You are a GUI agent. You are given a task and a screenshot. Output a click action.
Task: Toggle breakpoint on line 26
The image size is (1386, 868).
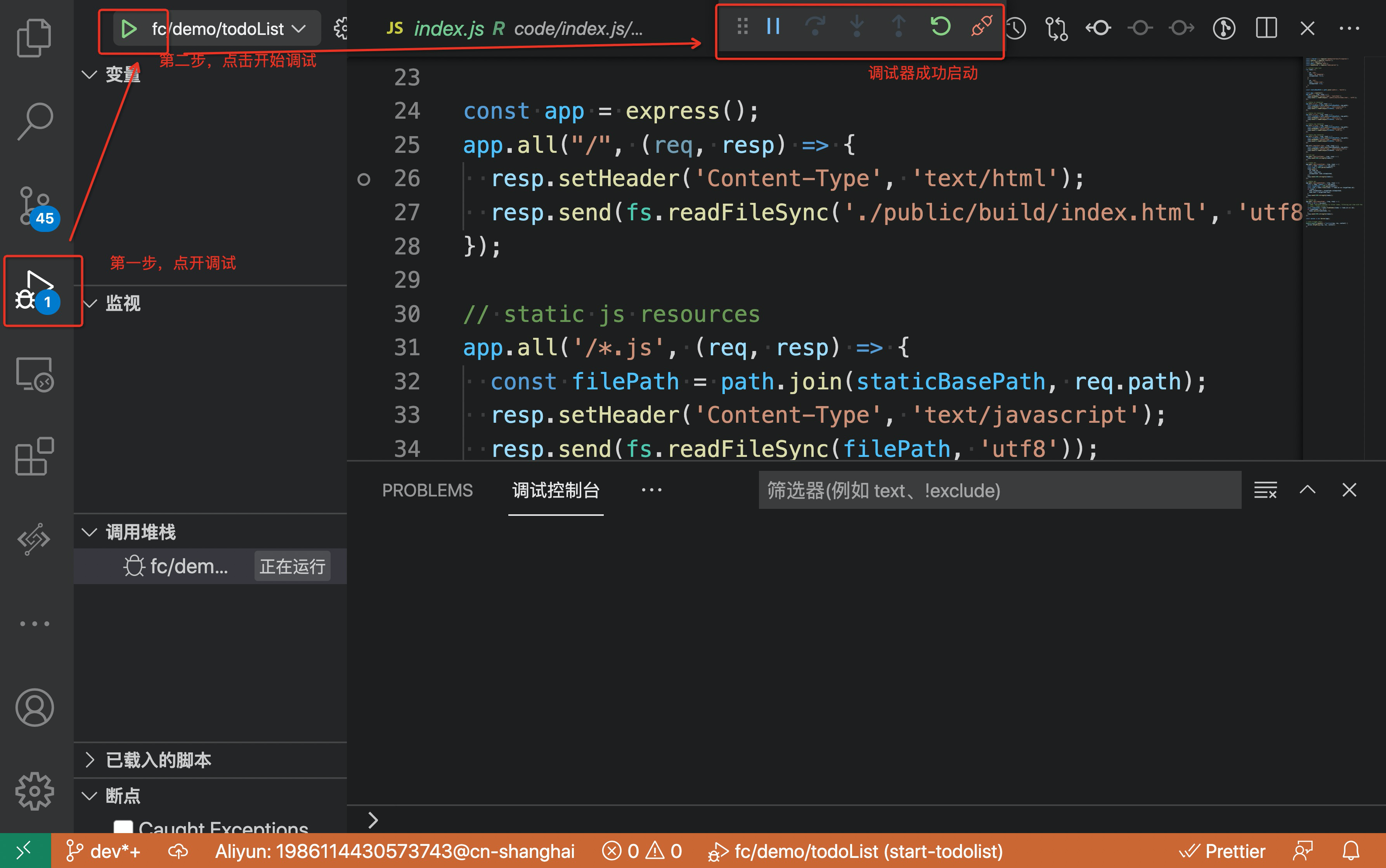[x=364, y=179]
